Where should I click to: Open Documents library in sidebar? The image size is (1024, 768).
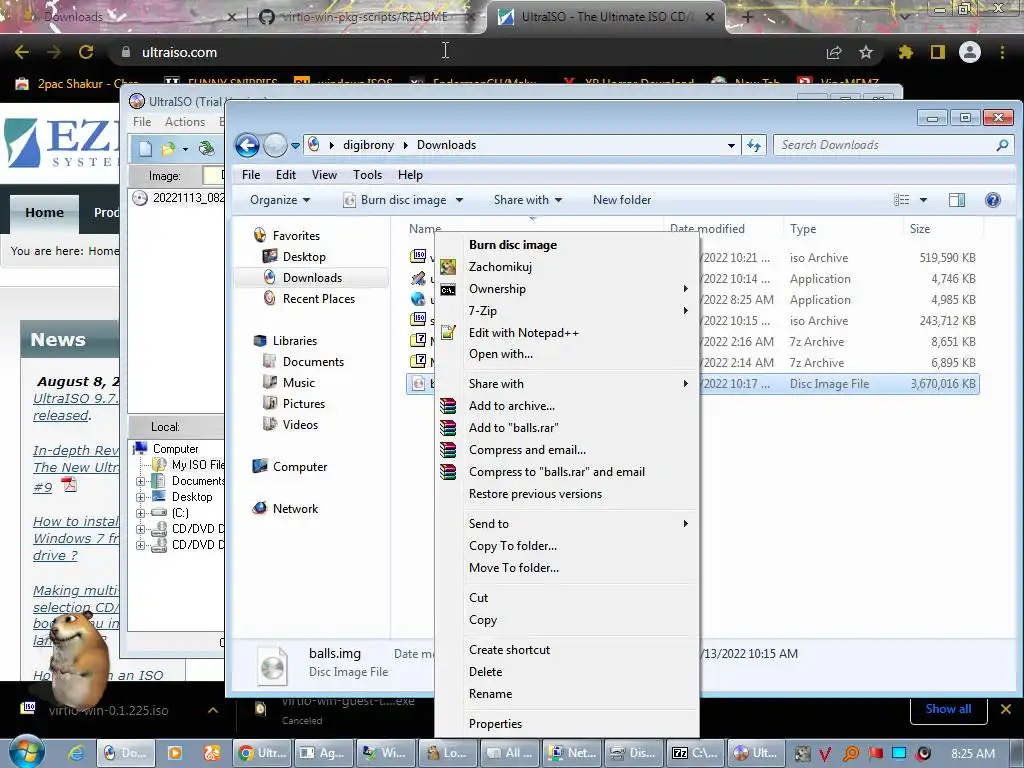[x=313, y=362]
